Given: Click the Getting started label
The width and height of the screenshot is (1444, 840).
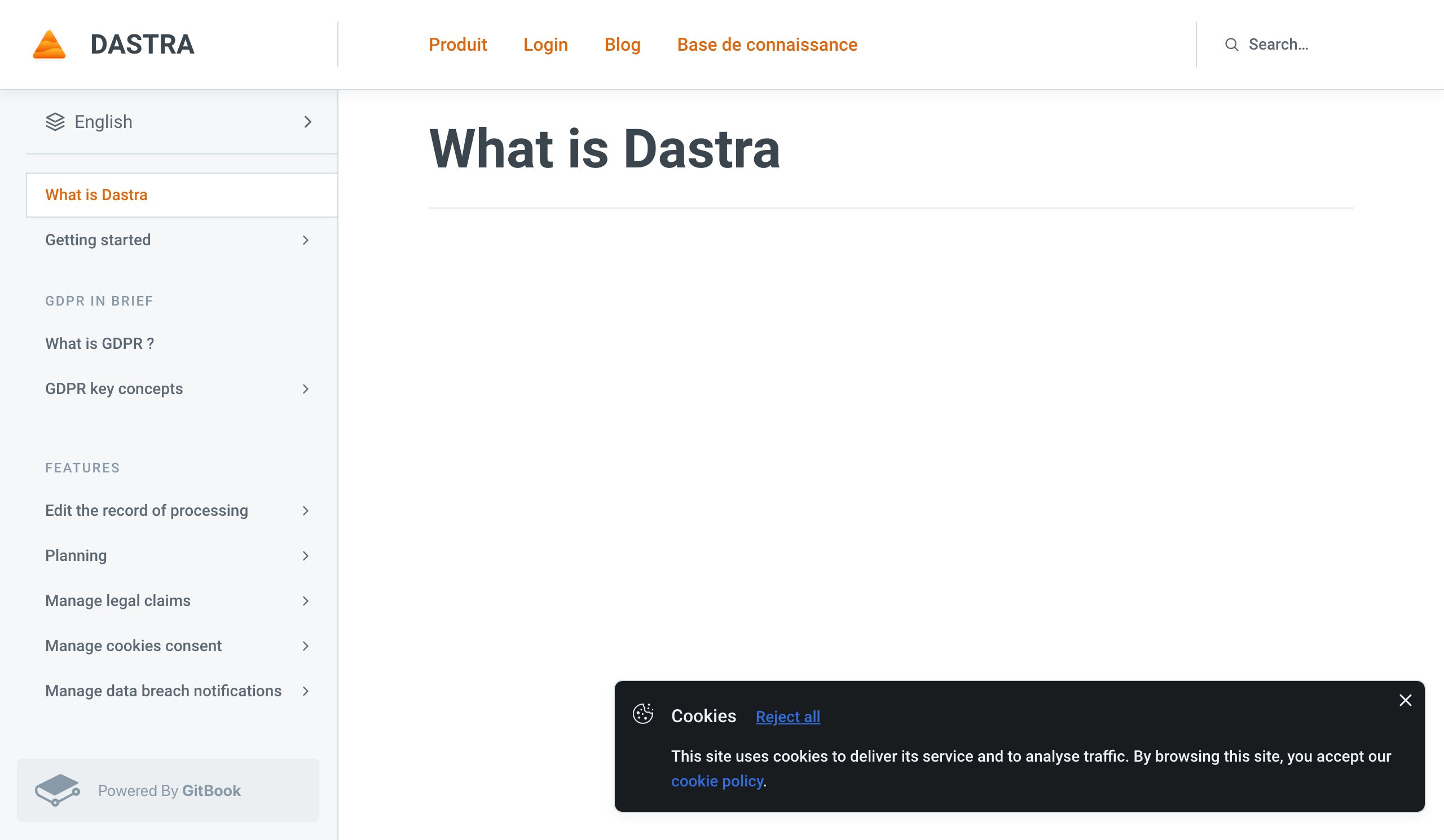Looking at the screenshot, I should pos(98,240).
